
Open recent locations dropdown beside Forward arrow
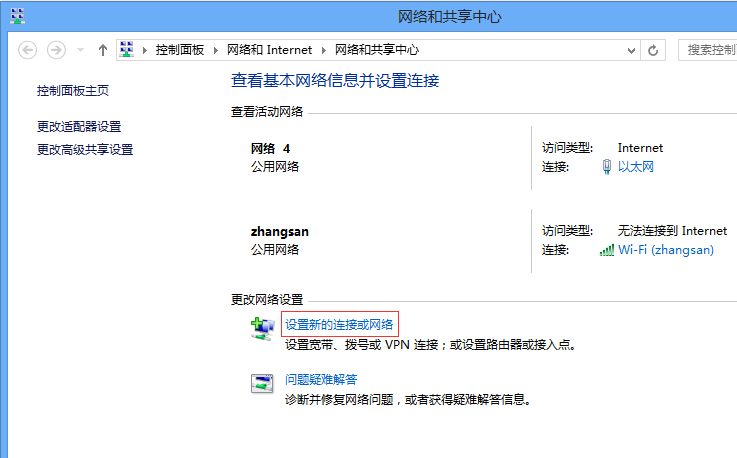point(79,50)
